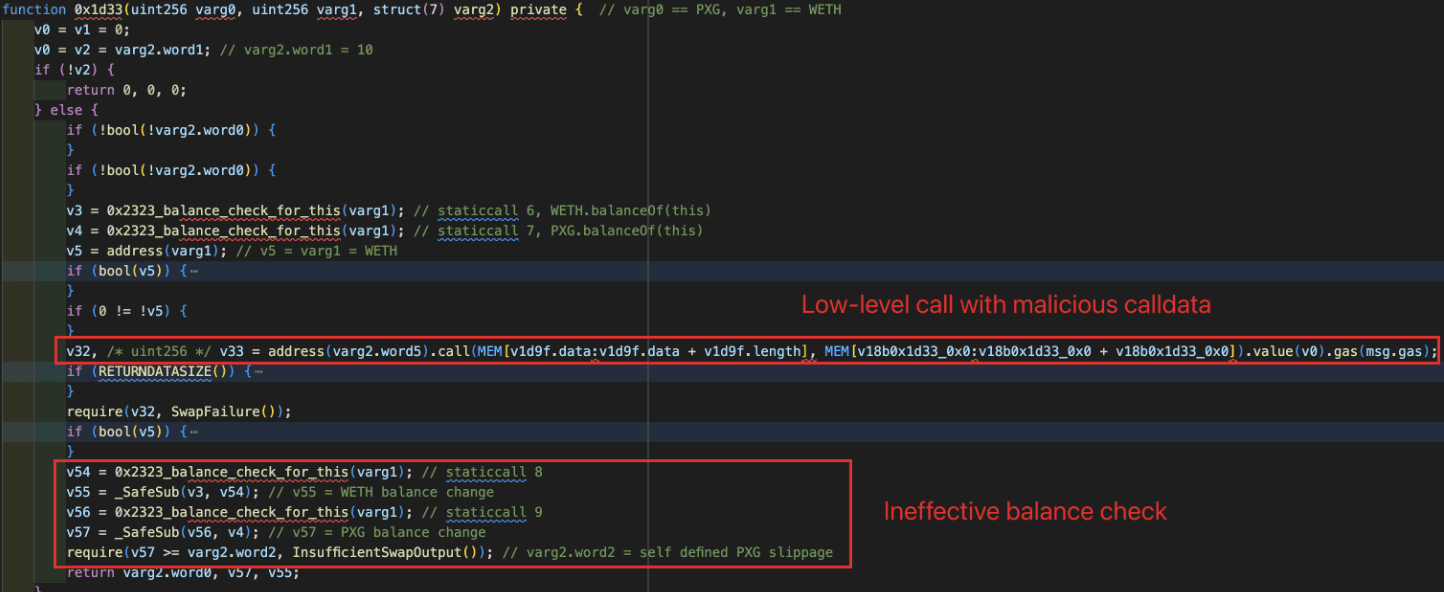Select the 'Ineffective balance check' annotation
This screenshot has width=1444, height=592.
coord(1025,511)
